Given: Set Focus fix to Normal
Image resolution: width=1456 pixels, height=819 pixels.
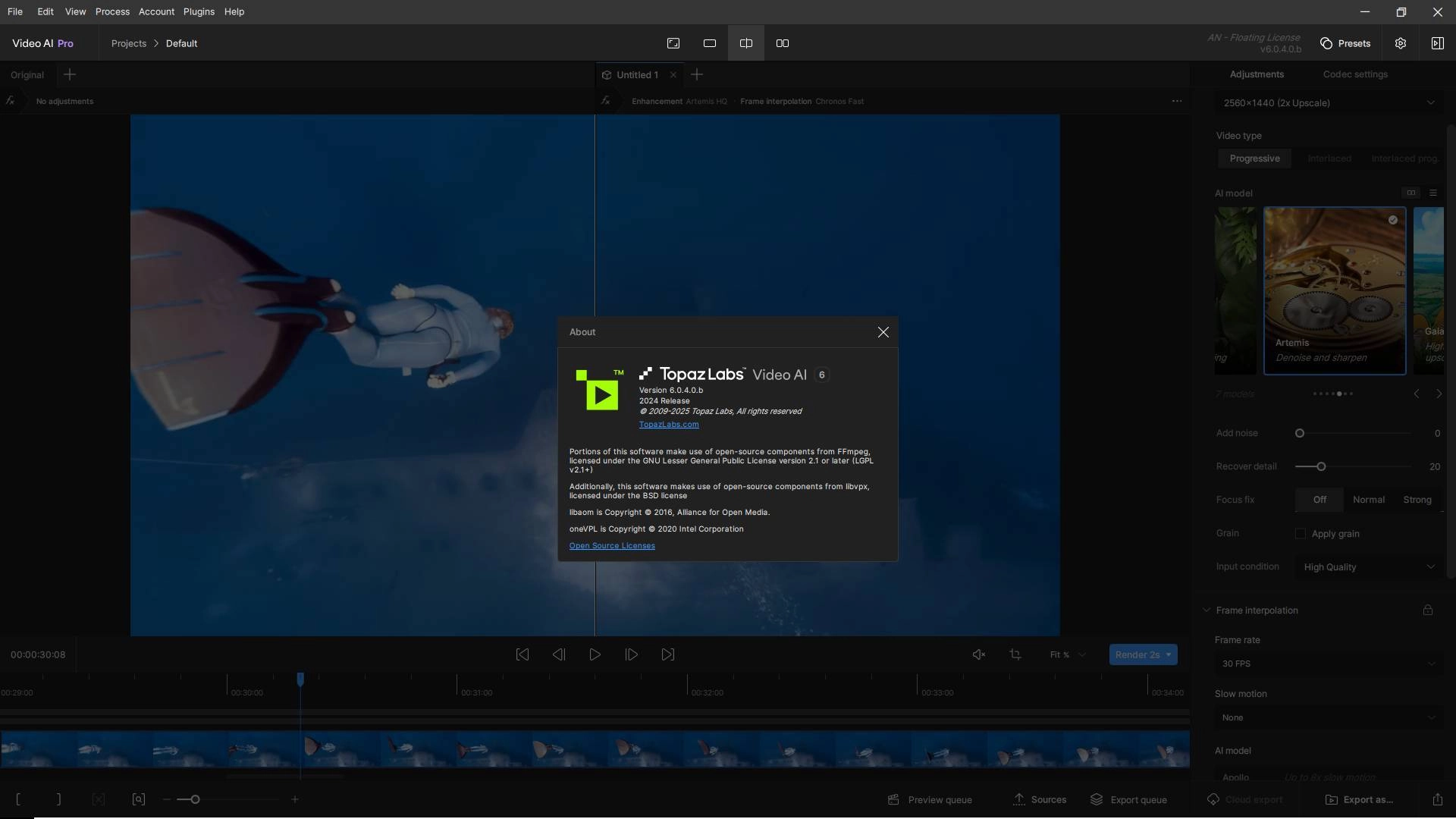Looking at the screenshot, I should [1369, 500].
